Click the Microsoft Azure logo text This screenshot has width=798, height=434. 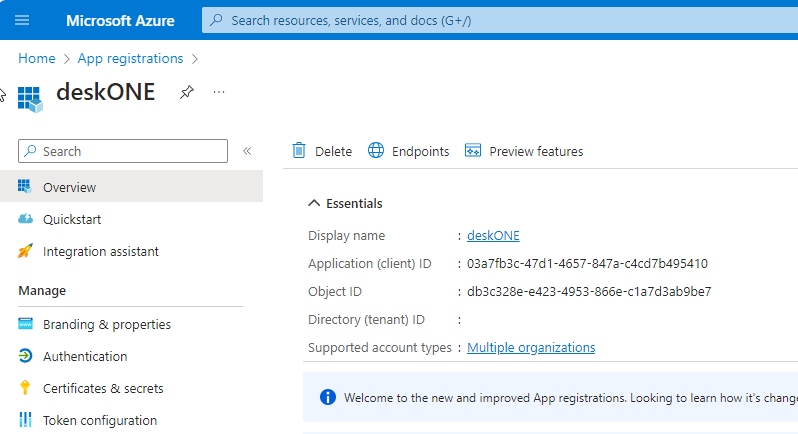click(120, 21)
